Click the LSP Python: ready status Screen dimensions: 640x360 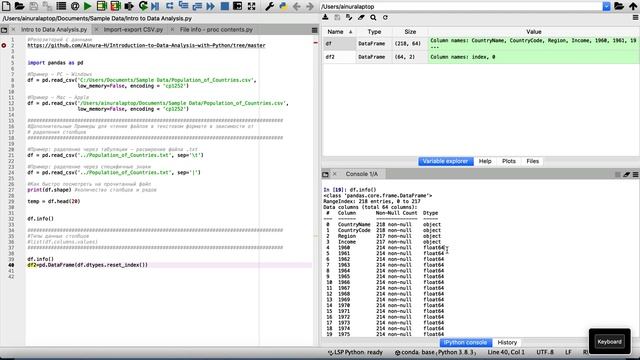tap(355, 352)
